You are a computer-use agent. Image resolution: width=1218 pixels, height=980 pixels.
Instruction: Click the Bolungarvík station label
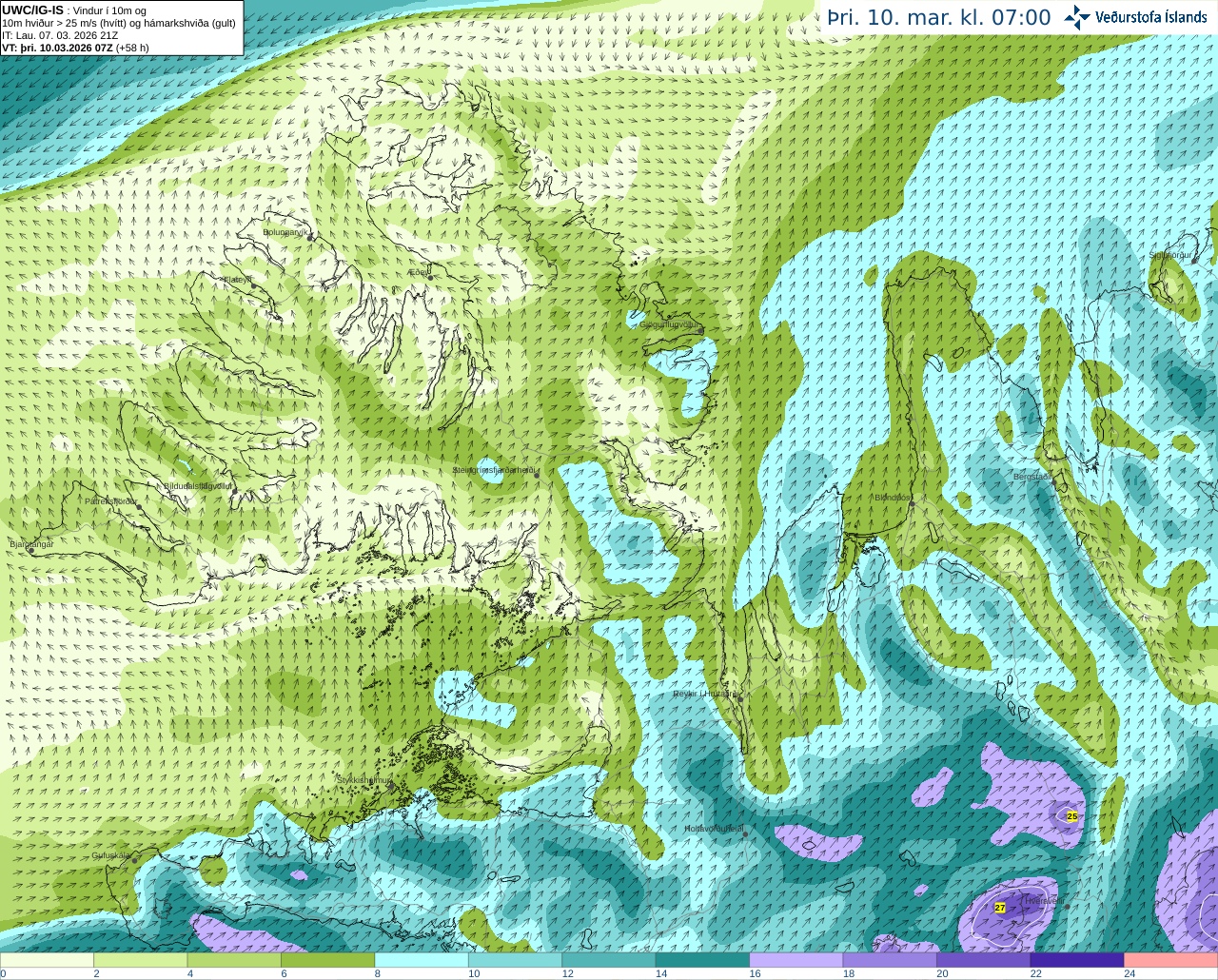(285, 231)
